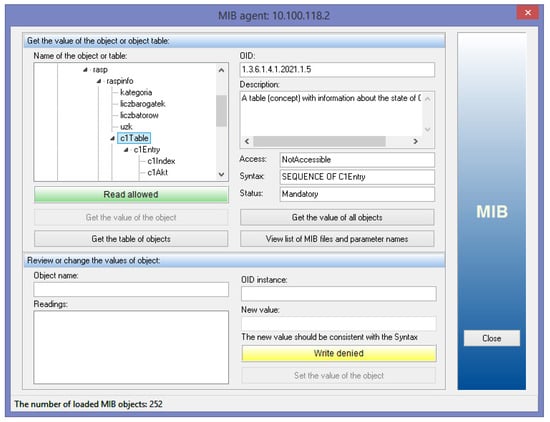
Task: Select raspinfo in the object tree
Action: (x=120, y=81)
